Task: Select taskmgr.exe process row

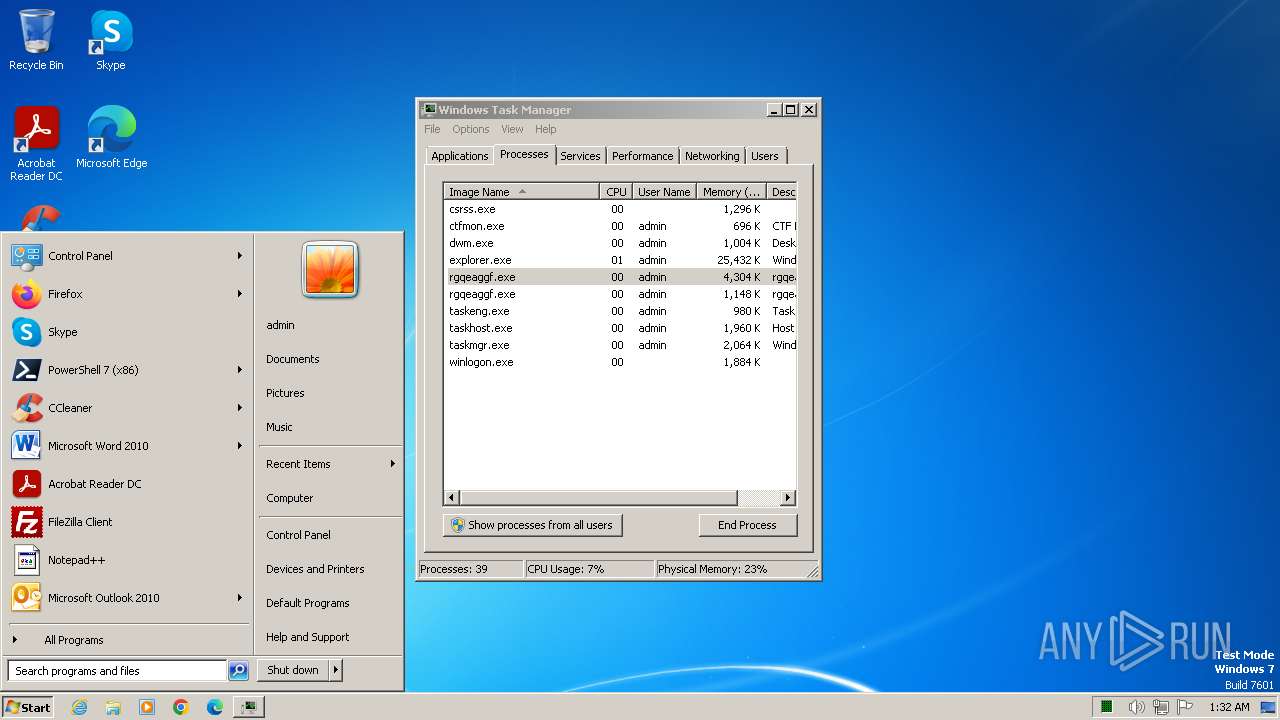Action: pyautogui.click(x=620, y=345)
